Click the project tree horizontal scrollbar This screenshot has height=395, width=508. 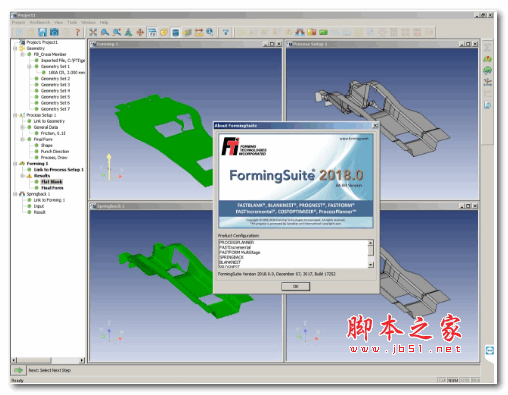pyautogui.click(x=48, y=360)
